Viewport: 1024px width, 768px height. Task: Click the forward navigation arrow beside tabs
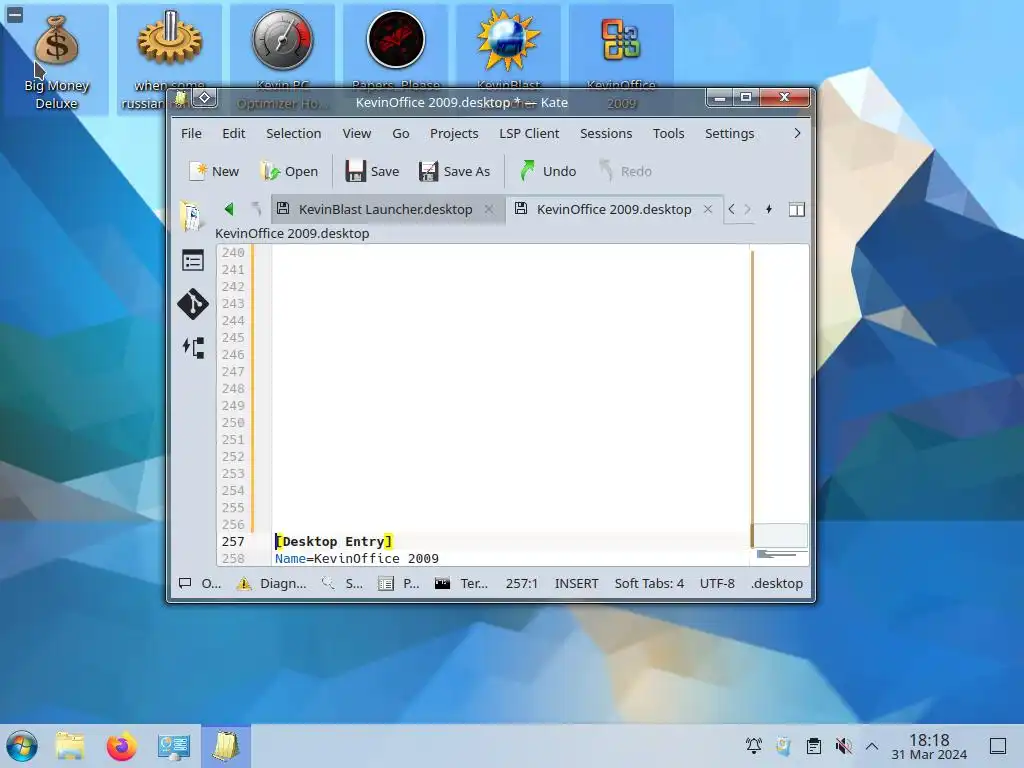click(x=748, y=209)
